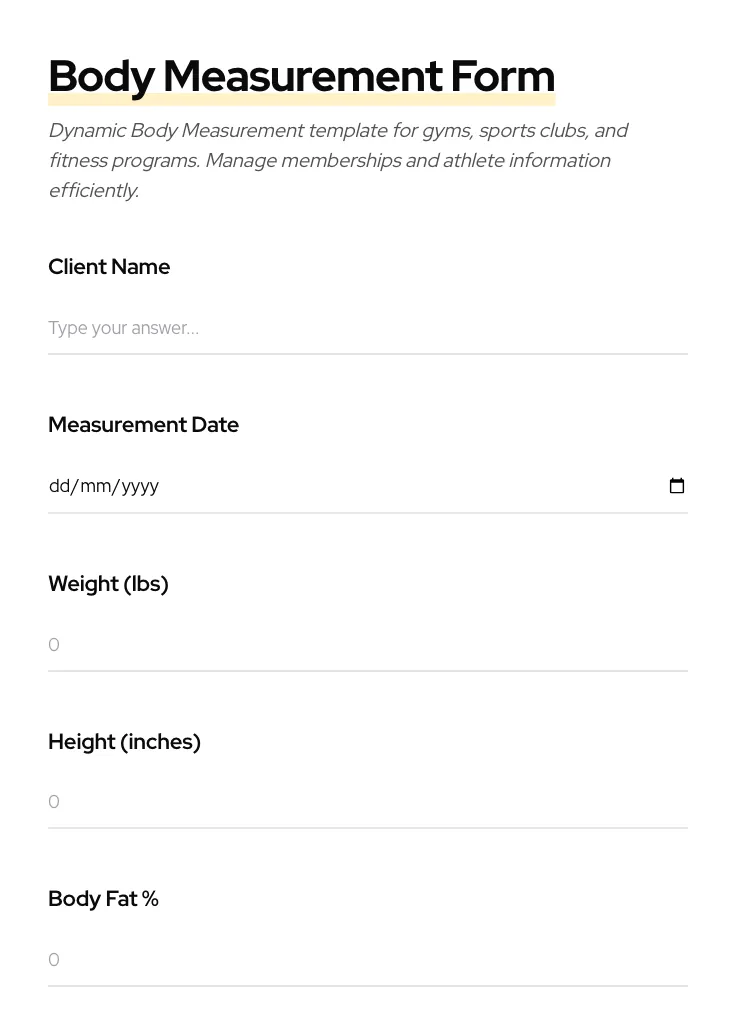
Task: Select the Client Name field label
Action: (109, 267)
